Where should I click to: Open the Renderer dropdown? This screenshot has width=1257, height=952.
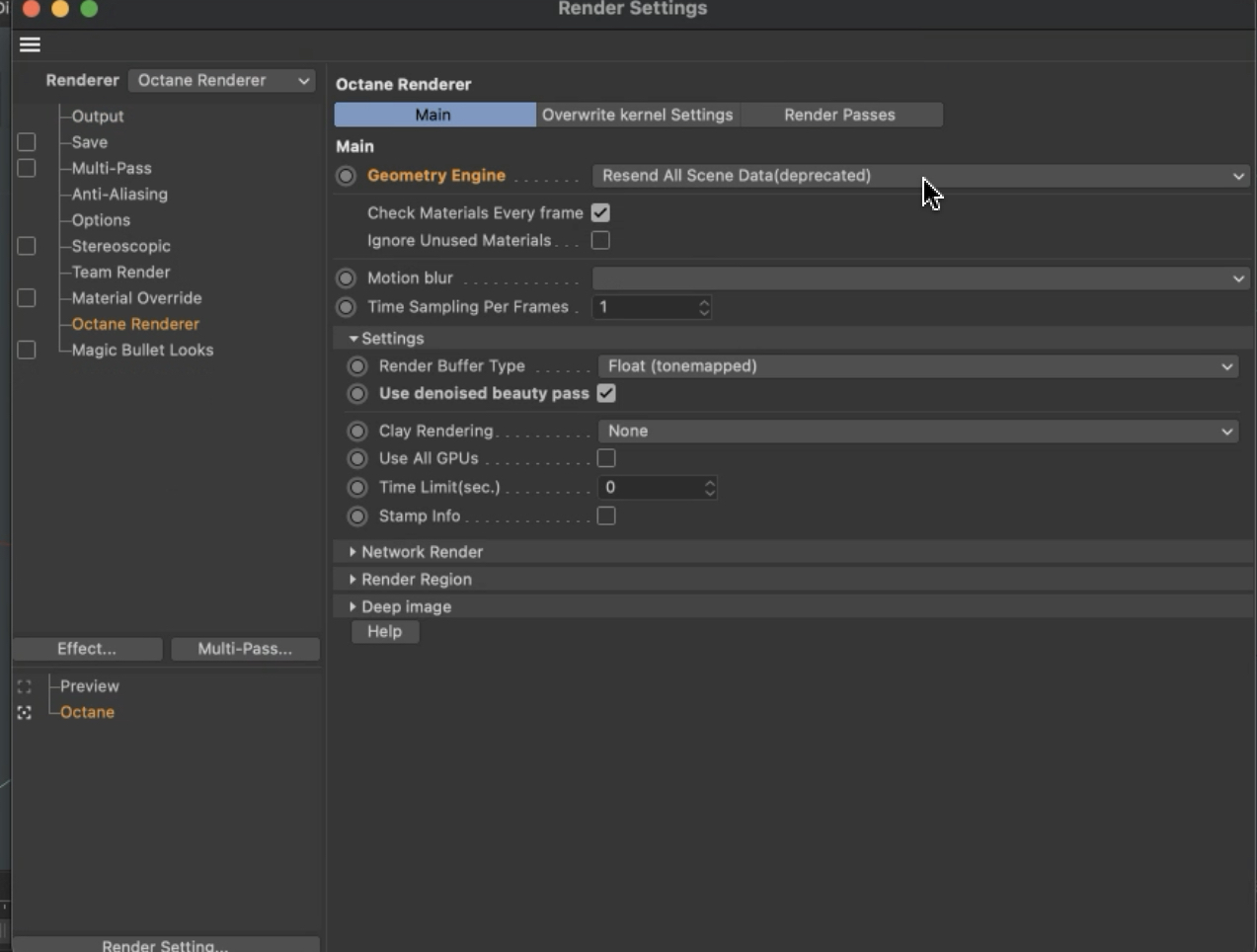click(x=222, y=81)
